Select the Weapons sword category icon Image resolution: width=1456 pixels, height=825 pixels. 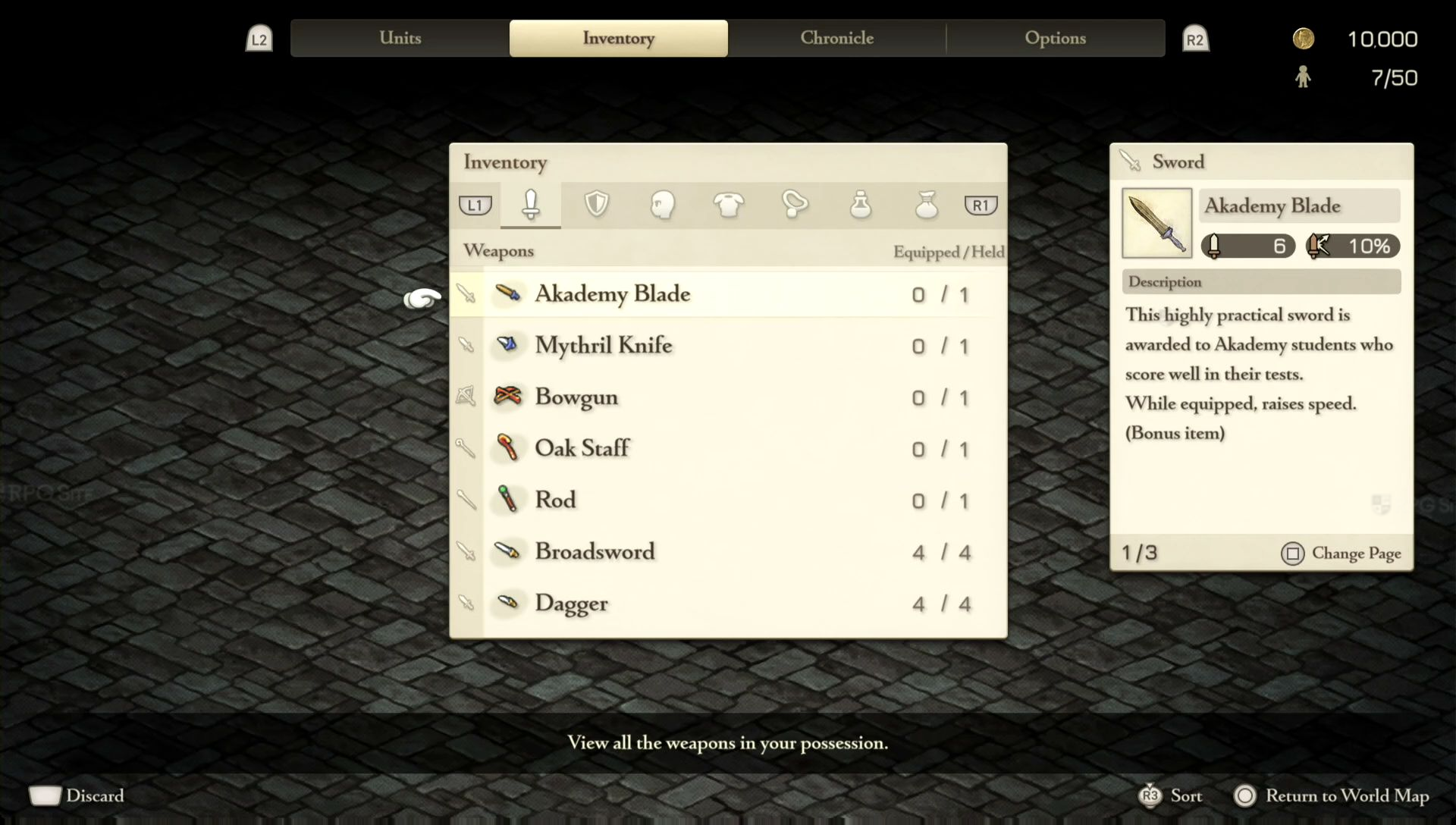[531, 204]
